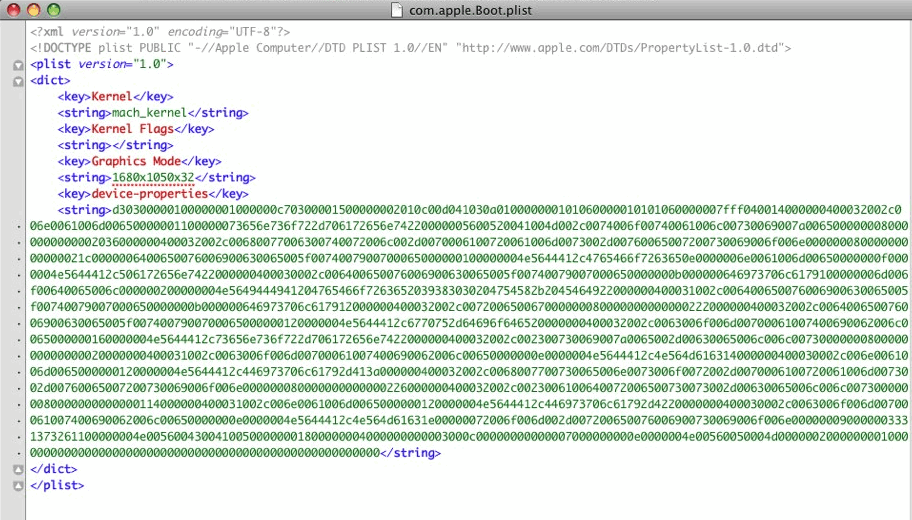912x520 pixels.
Task: Click the closing </dict> fold marker
Action: pos(18,469)
